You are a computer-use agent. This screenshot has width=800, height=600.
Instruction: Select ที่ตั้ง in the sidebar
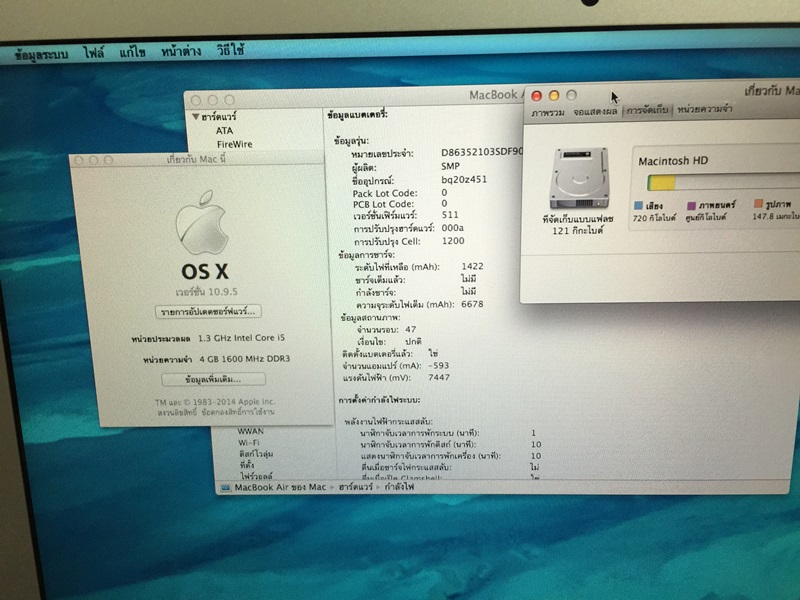coord(246,465)
